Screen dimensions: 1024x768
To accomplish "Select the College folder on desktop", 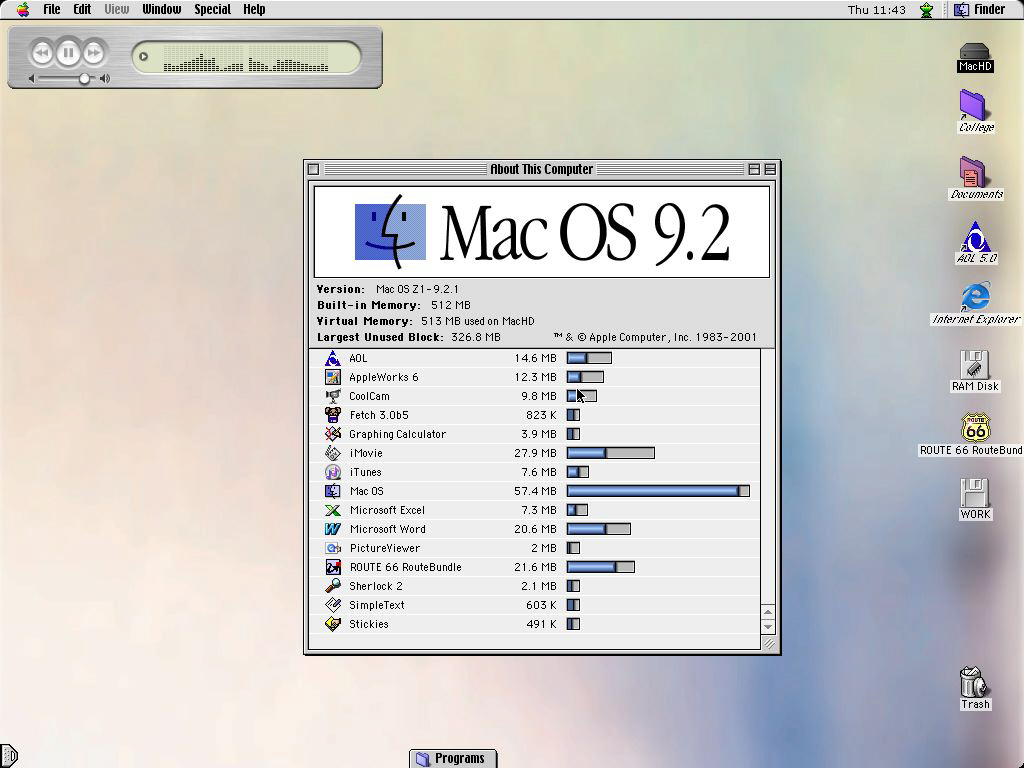I will [974, 106].
